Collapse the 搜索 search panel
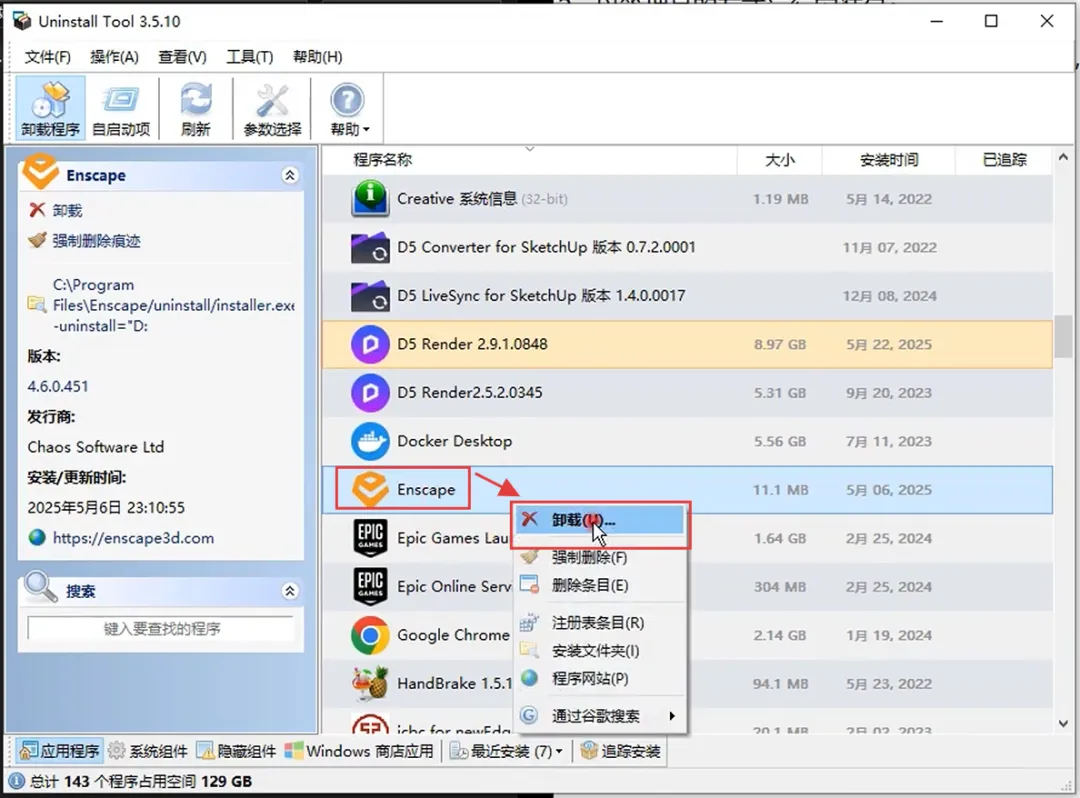This screenshot has height=798, width=1080. click(x=290, y=591)
